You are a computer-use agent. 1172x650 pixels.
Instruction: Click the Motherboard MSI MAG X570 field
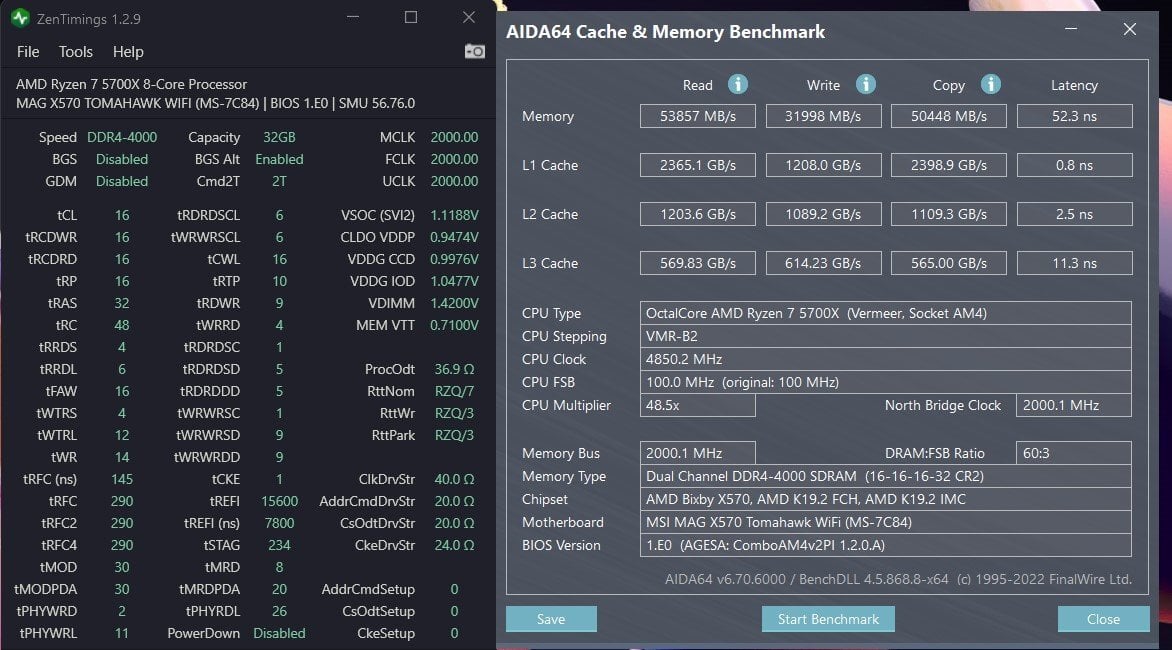click(x=886, y=522)
